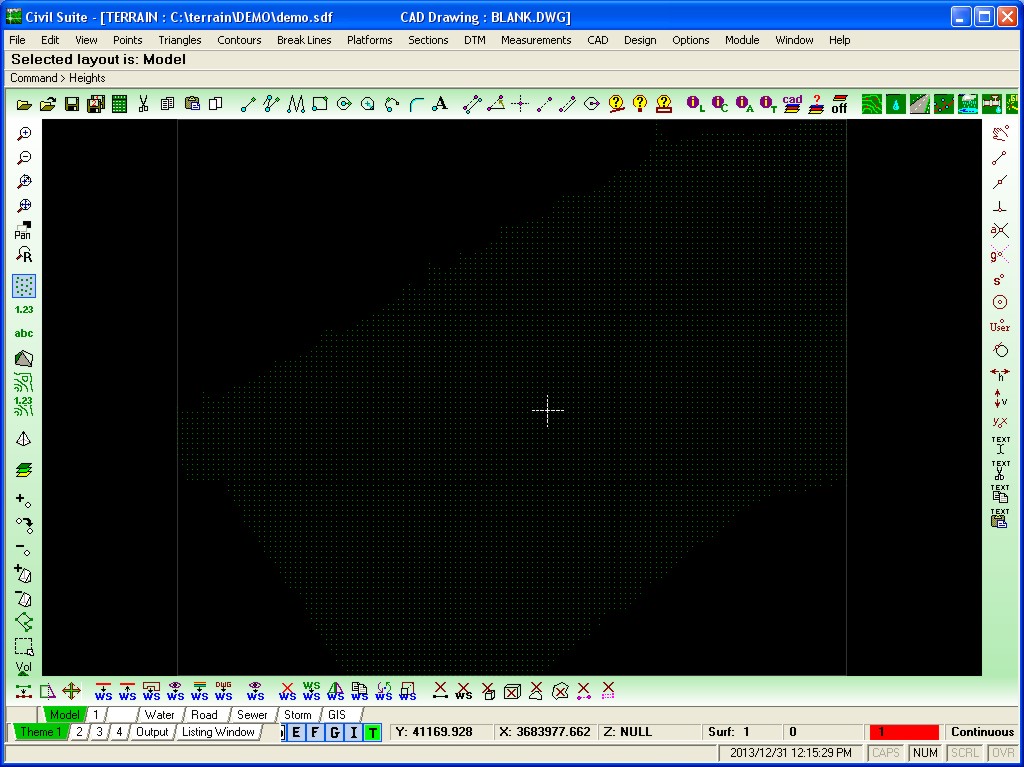
Task: Click the cad layers icon
Action: coord(792,104)
